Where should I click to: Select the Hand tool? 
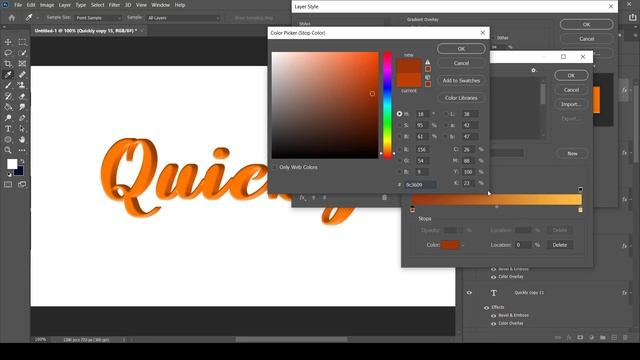pos(22,140)
